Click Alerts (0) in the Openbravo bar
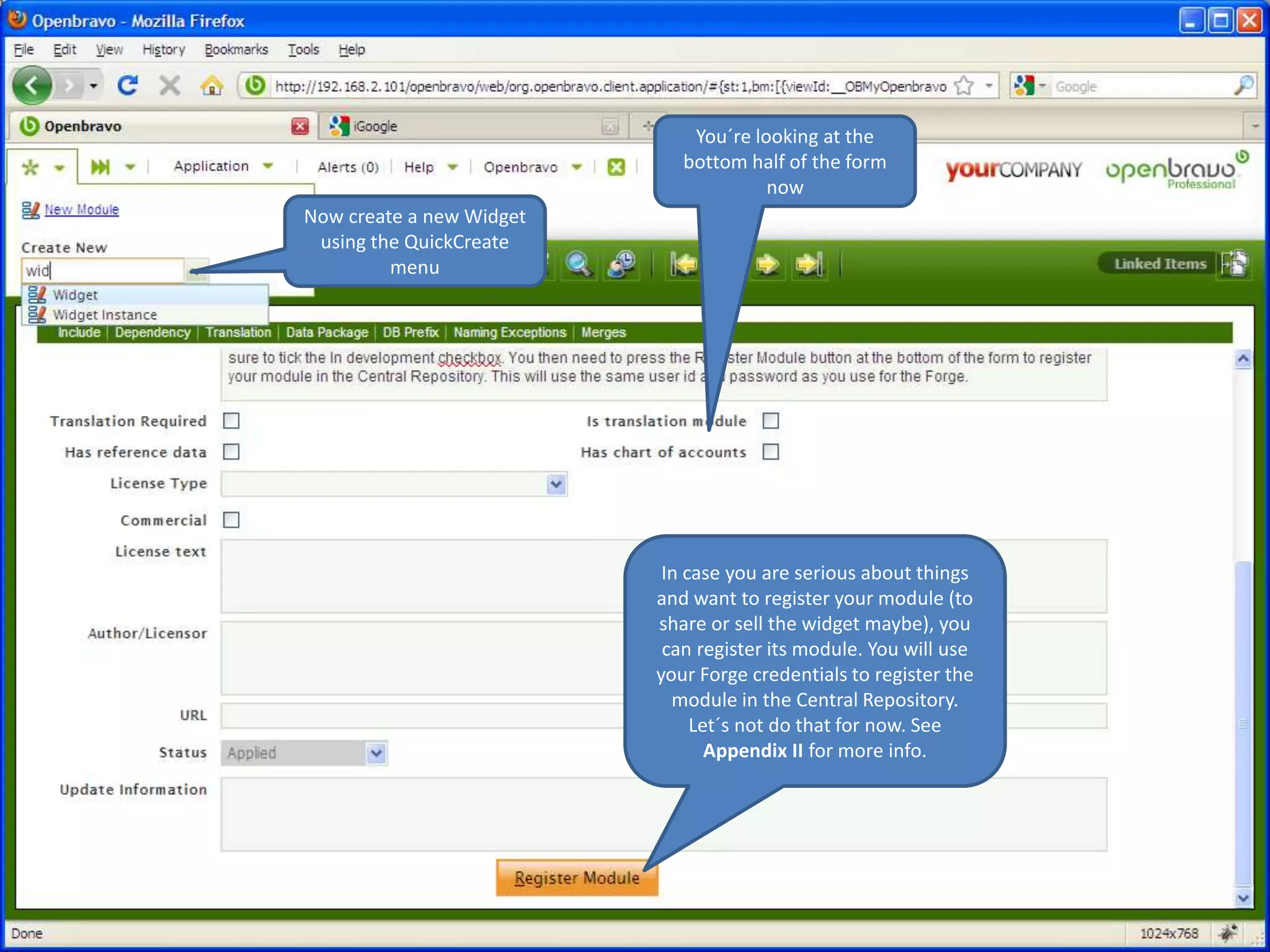Image resolution: width=1270 pixels, height=952 pixels. pyautogui.click(x=348, y=167)
